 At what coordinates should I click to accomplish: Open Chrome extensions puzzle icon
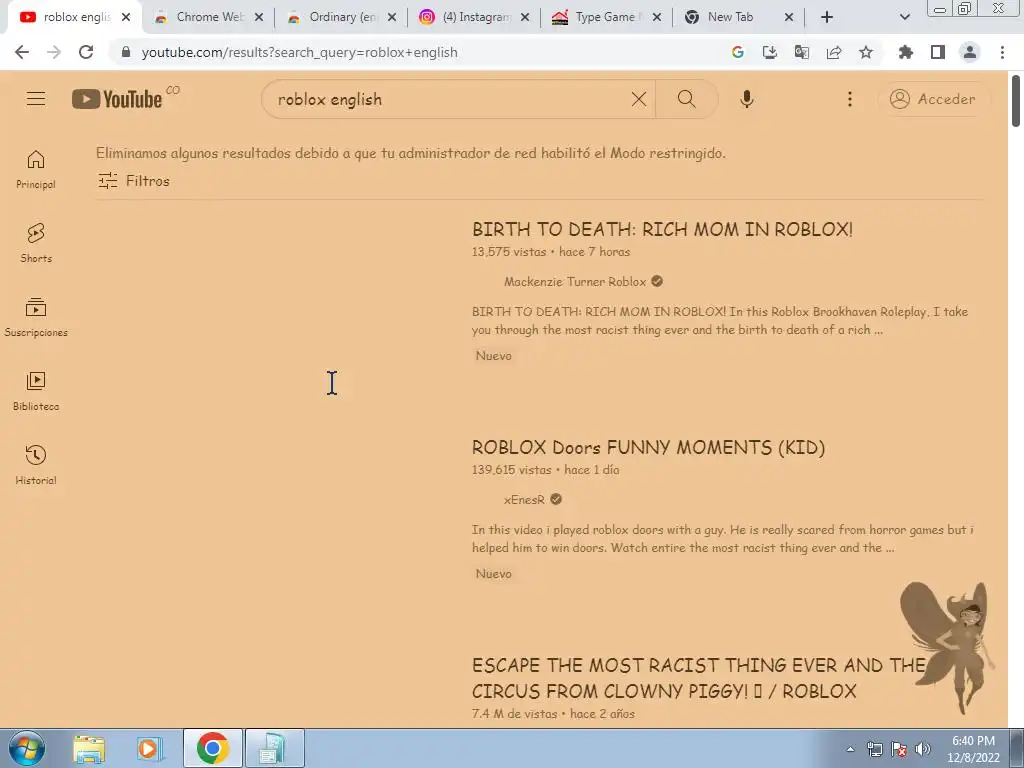pos(906,52)
